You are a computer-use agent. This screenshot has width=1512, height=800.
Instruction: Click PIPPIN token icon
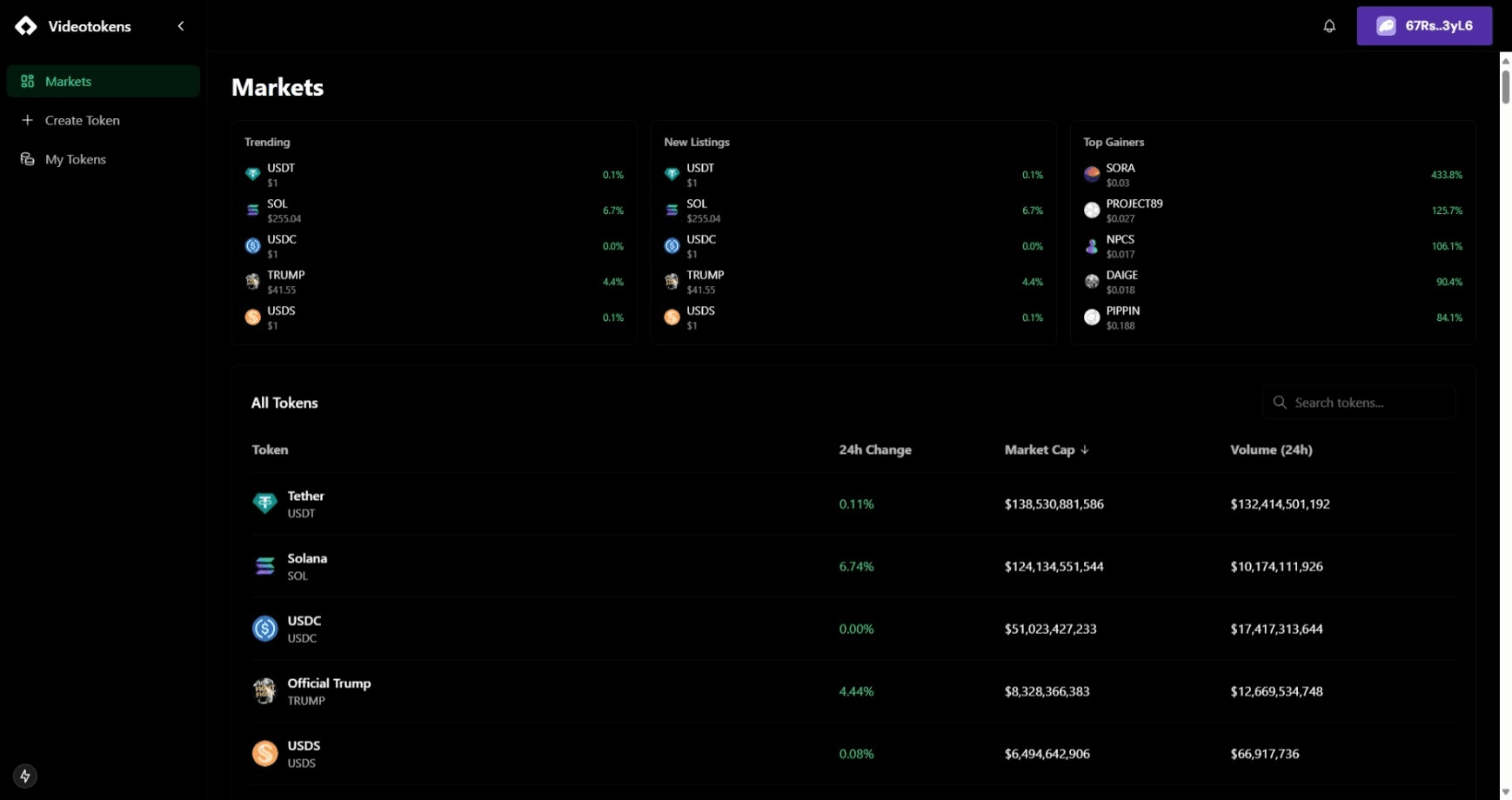point(1092,317)
